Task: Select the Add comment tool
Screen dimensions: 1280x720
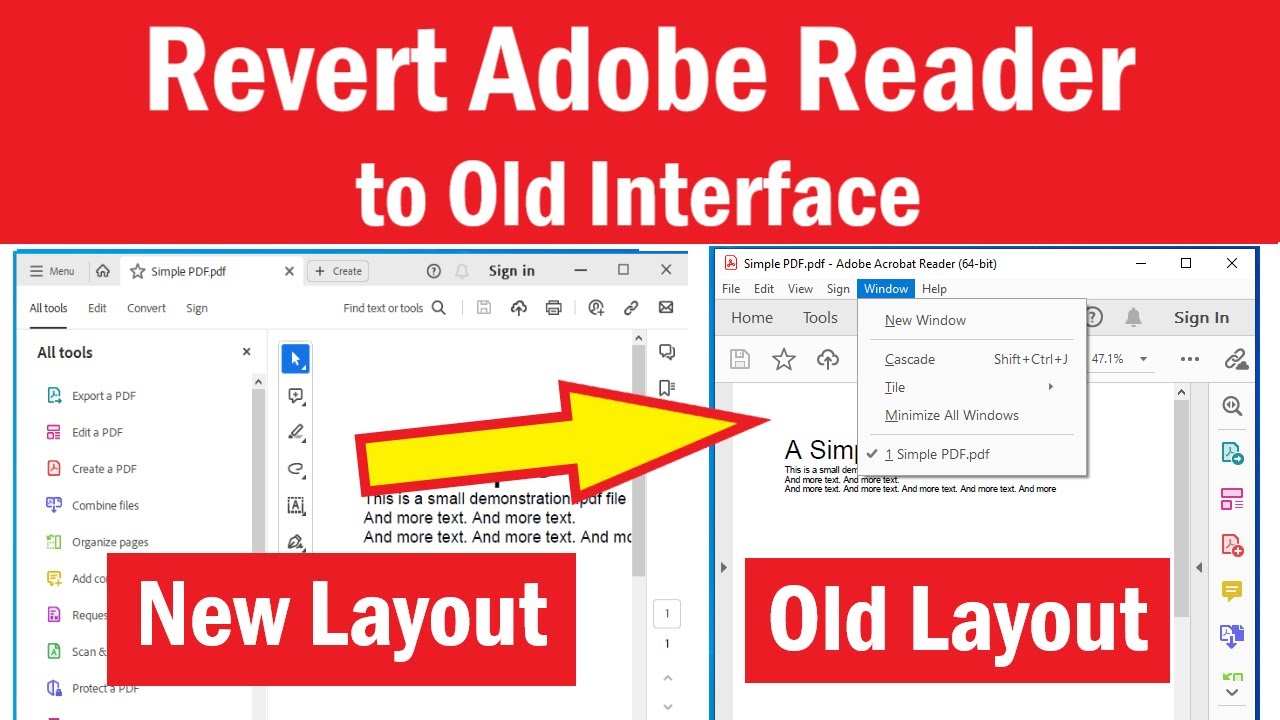Action: [295, 396]
